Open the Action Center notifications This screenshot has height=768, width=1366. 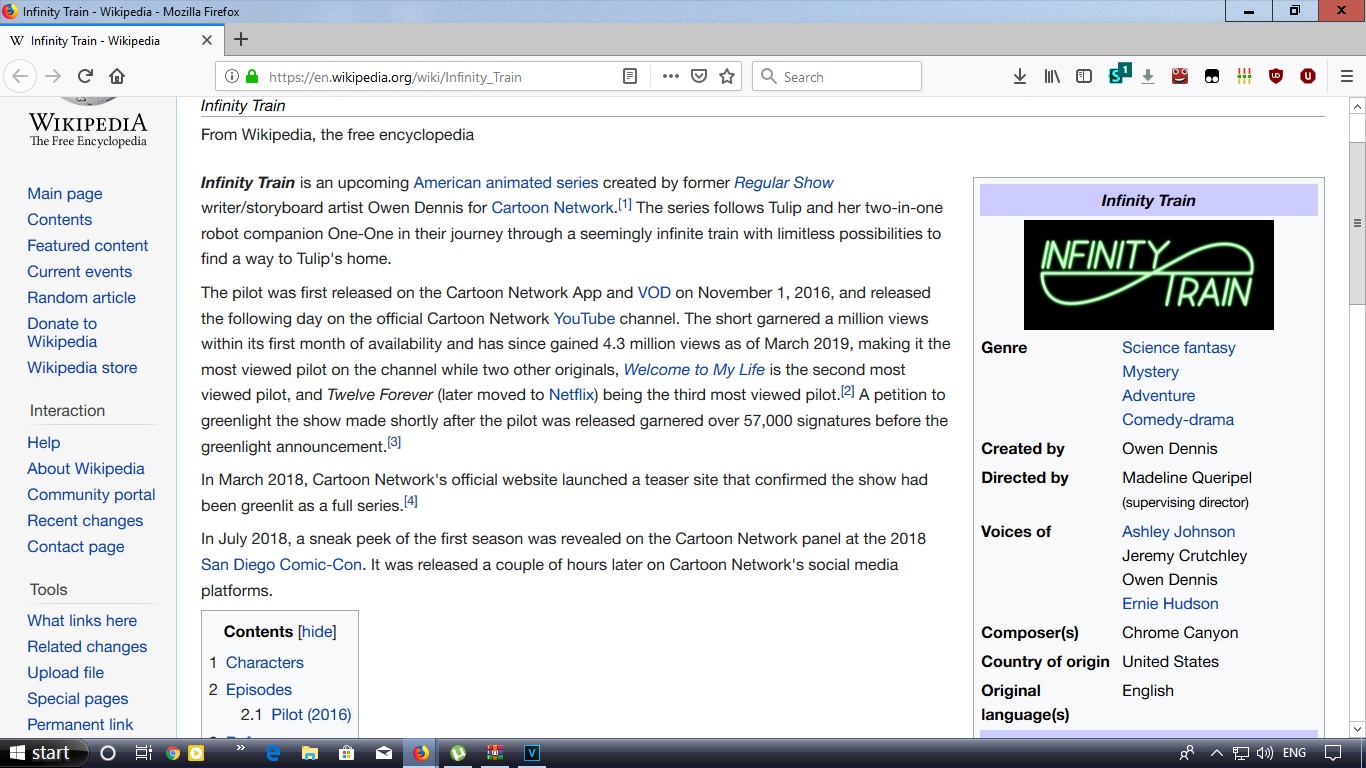pyautogui.click(x=1333, y=753)
